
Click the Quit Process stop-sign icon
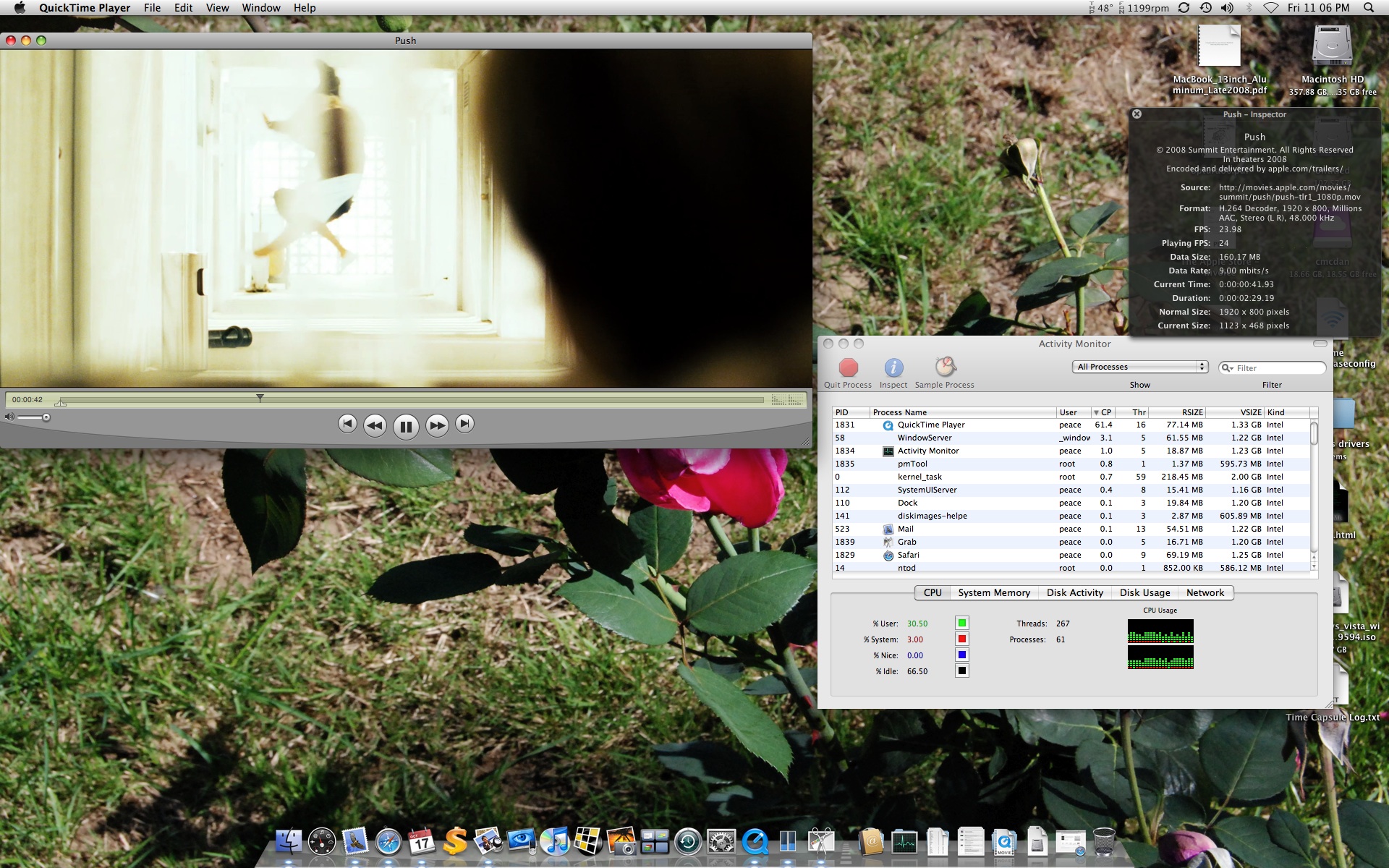[x=848, y=367]
